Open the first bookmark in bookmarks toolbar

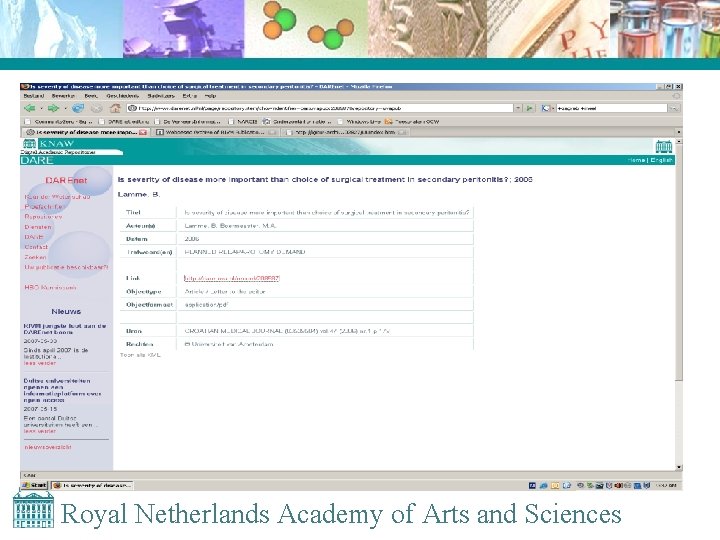(59, 122)
